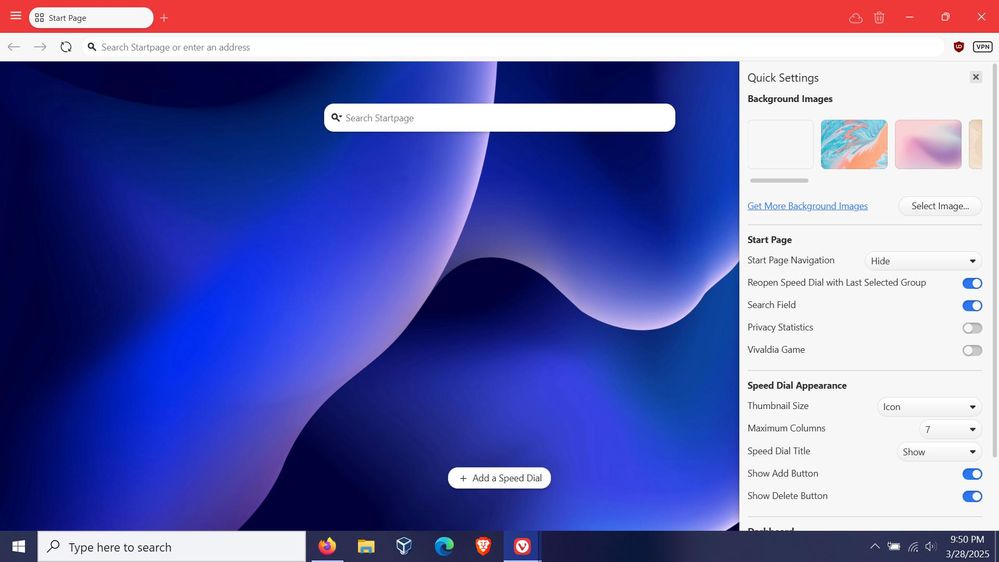Launch Firefox from the taskbar

pyautogui.click(x=327, y=546)
